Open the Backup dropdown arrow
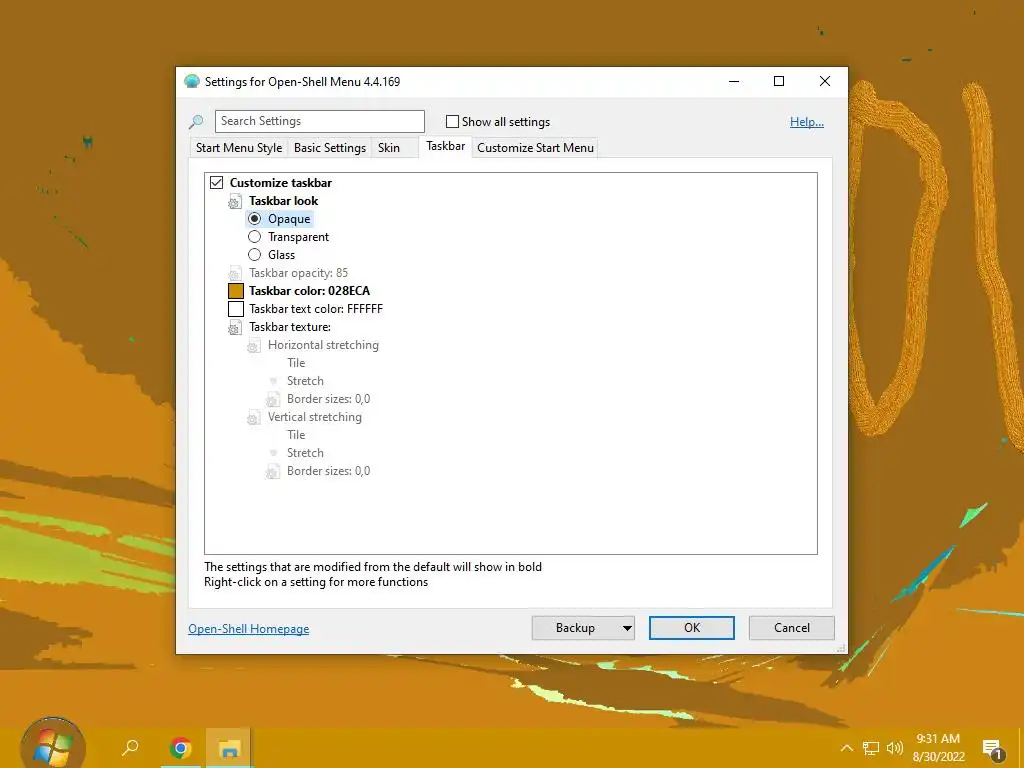The image size is (1024, 768). point(627,628)
